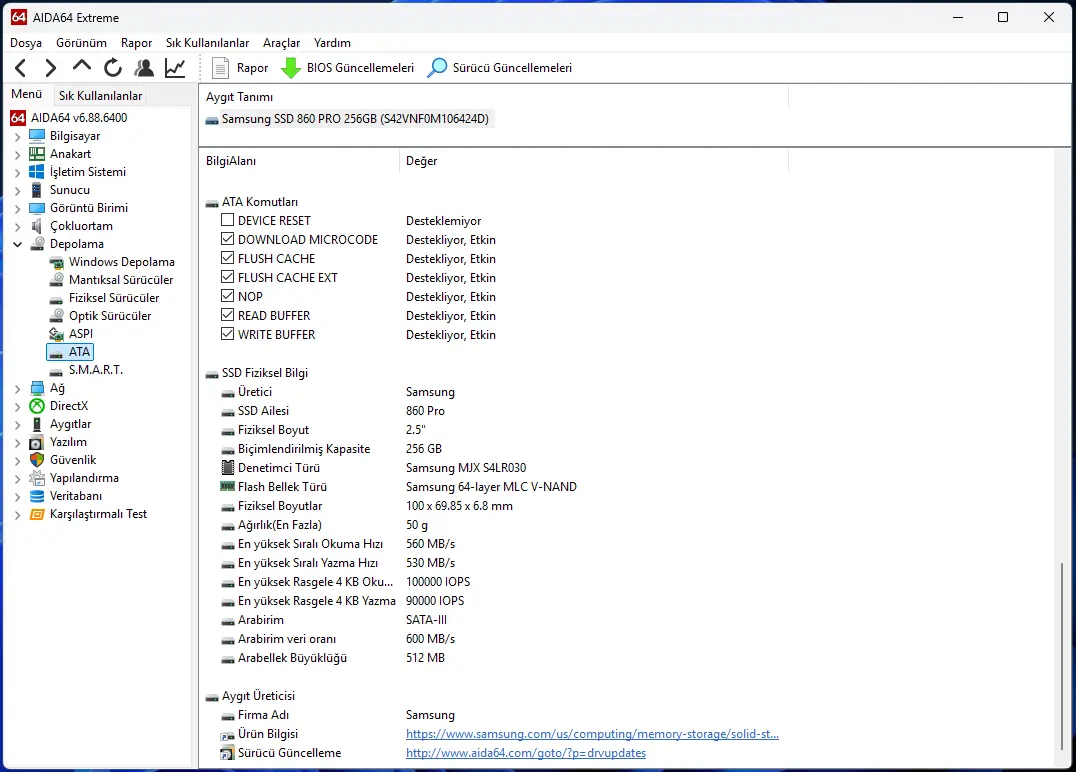Expand the İşletim Sistemi tree node
Image resolution: width=1076 pixels, height=772 pixels.
coord(18,172)
